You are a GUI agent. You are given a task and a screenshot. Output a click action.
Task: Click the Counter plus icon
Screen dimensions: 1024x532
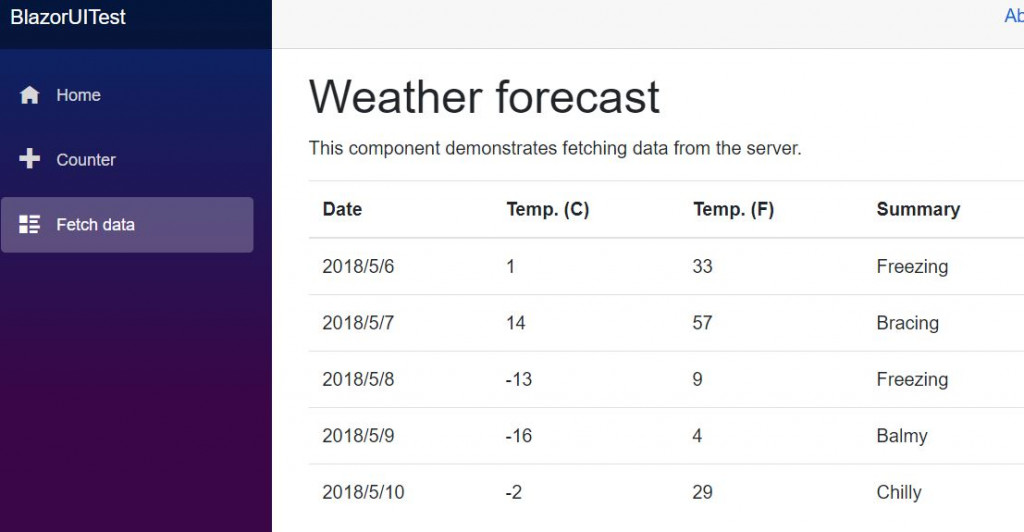click(x=30, y=159)
